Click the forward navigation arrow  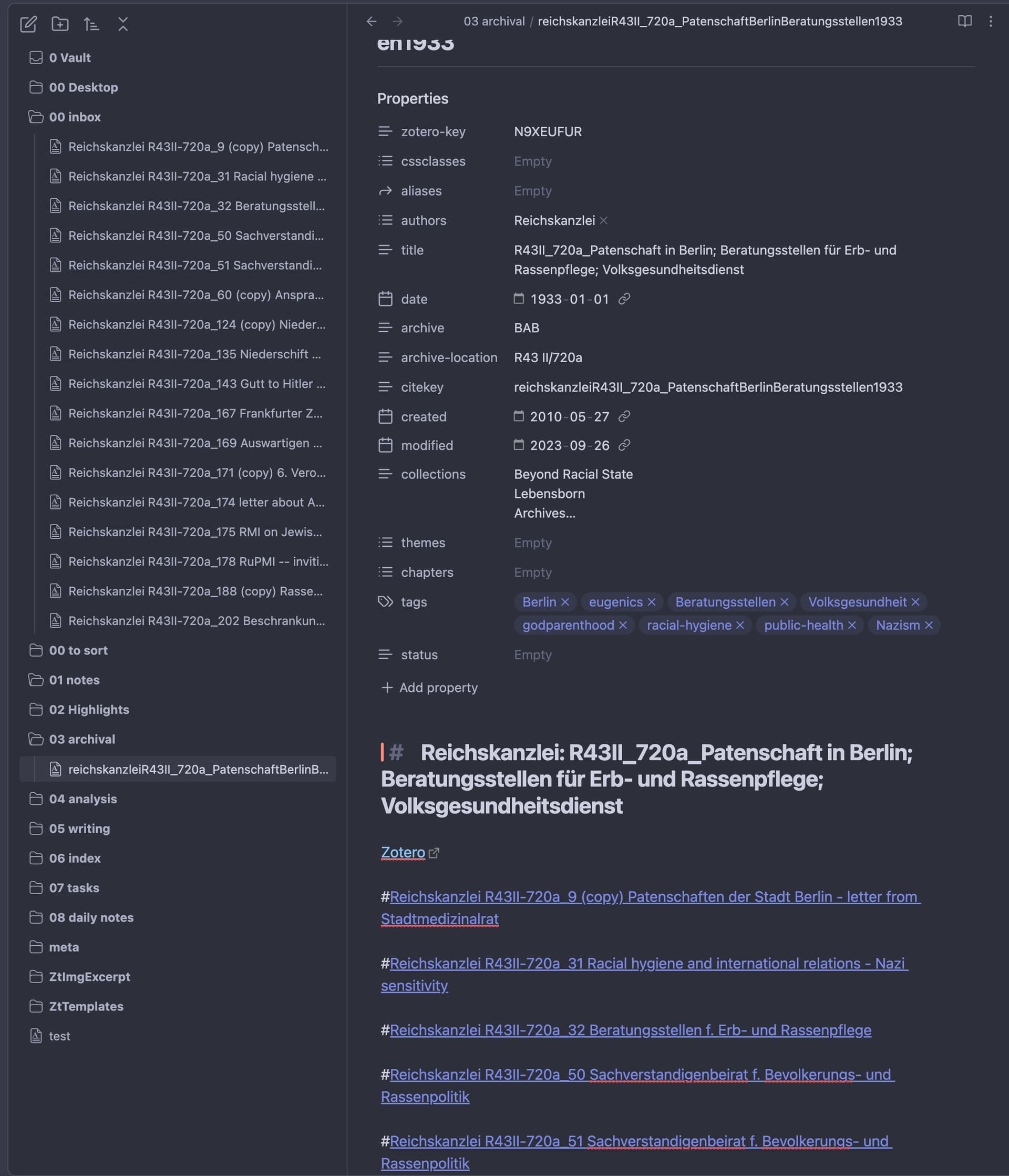pos(397,22)
